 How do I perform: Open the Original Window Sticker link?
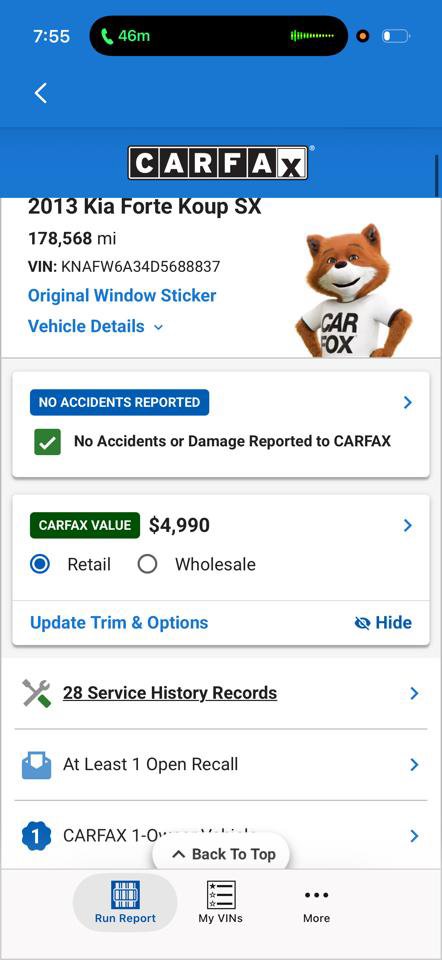(x=122, y=296)
